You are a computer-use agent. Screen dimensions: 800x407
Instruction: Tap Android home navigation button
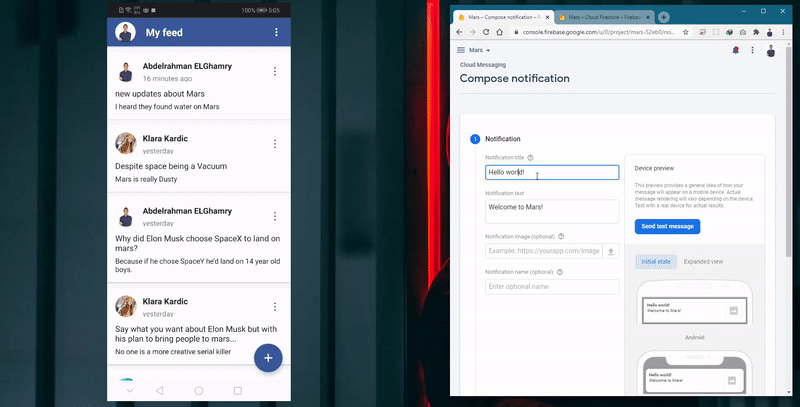[x=198, y=391]
